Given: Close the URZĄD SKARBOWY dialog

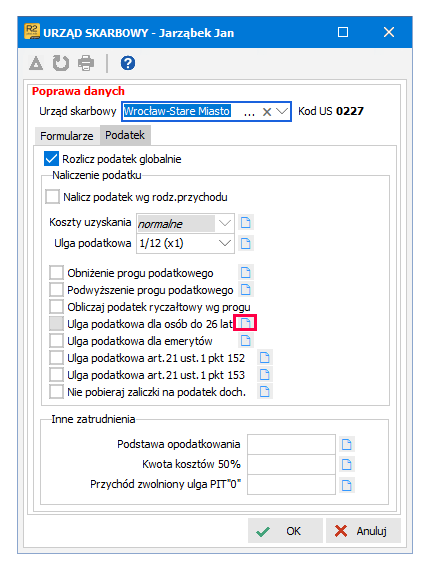Looking at the screenshot, I should 389,32.
